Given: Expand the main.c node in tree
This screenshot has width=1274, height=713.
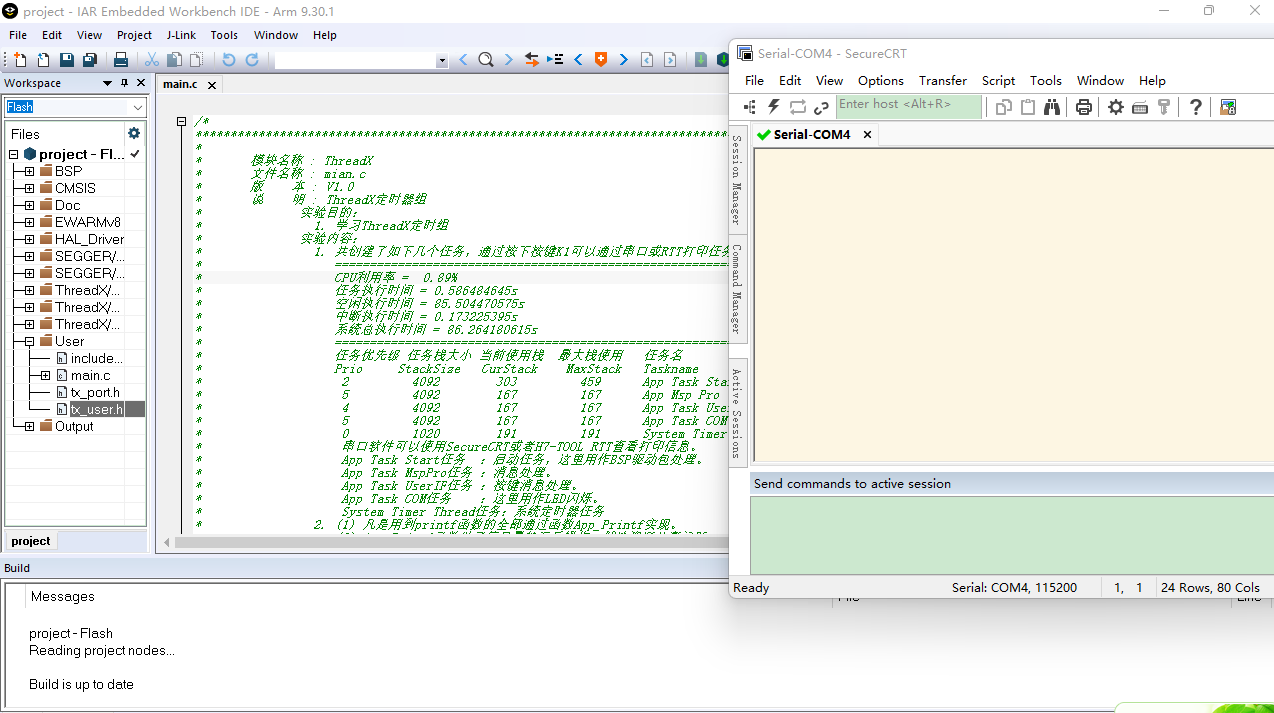Looking at the screenshot, I should coord(45,375).
